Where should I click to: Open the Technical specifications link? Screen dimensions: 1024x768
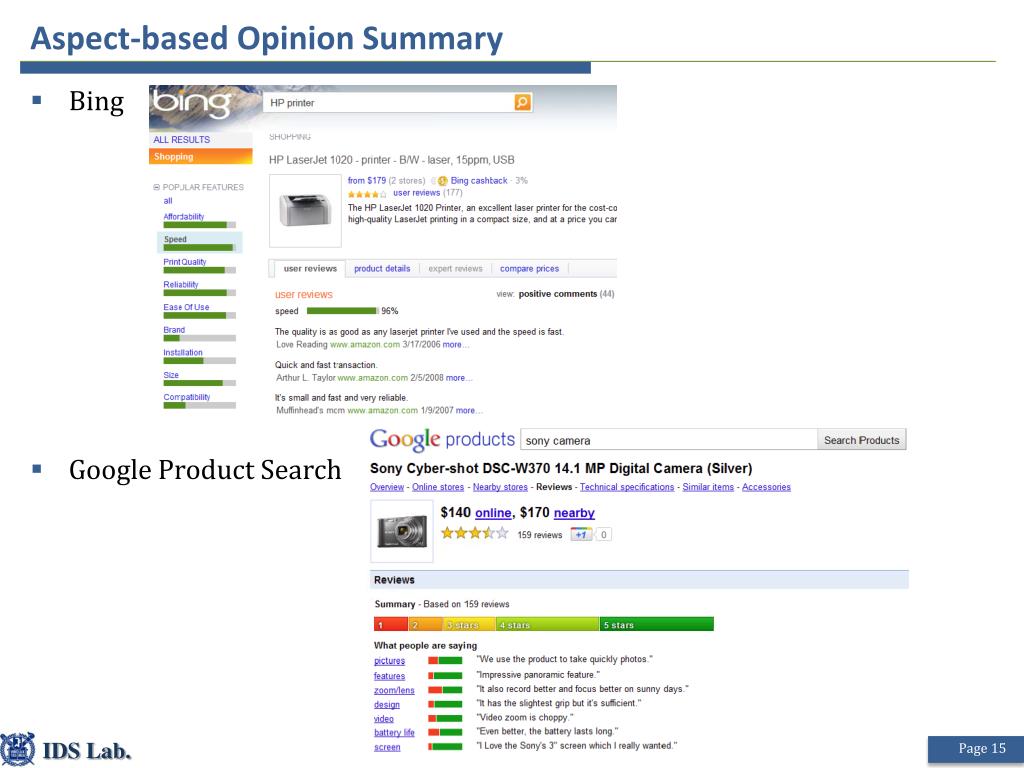[627, 487]
